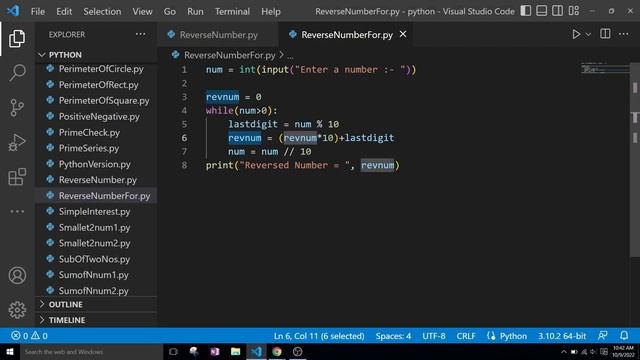Open notifications bell in status bar
The image size is (640, 360).
[x=624, y=336]
